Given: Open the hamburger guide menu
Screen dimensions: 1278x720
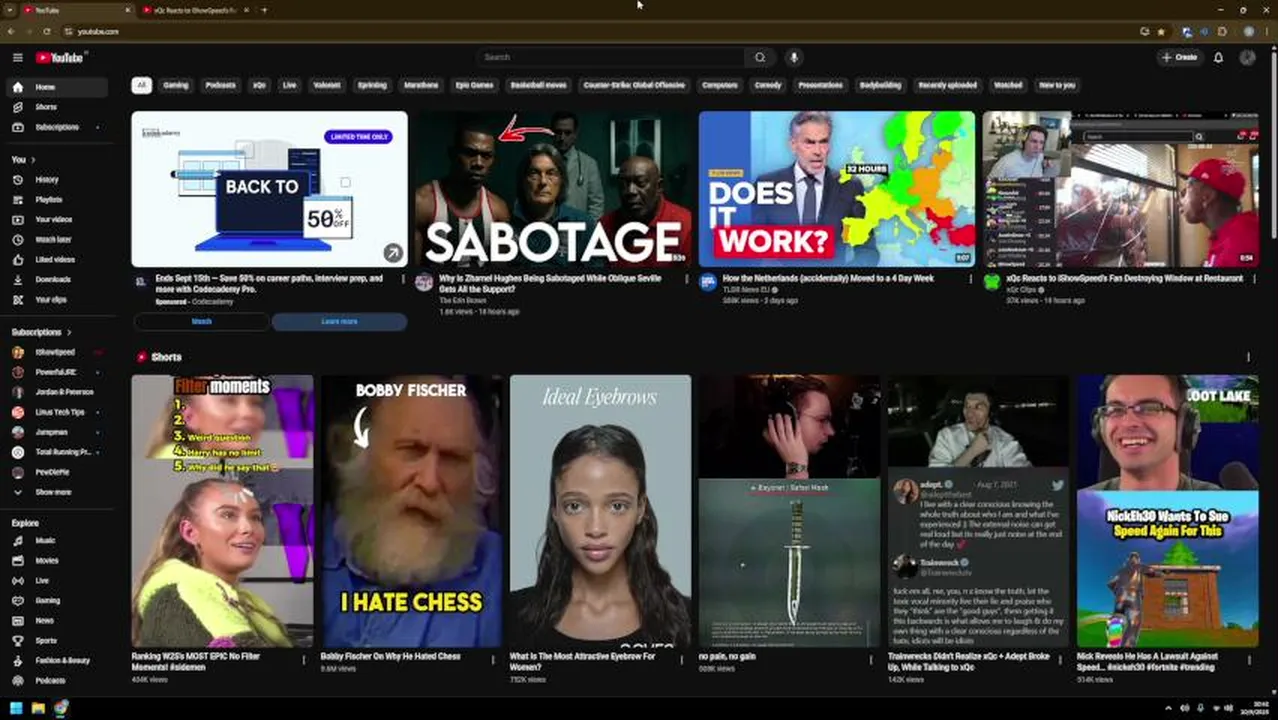Looking at the screenshot, I should pos(17,57).
